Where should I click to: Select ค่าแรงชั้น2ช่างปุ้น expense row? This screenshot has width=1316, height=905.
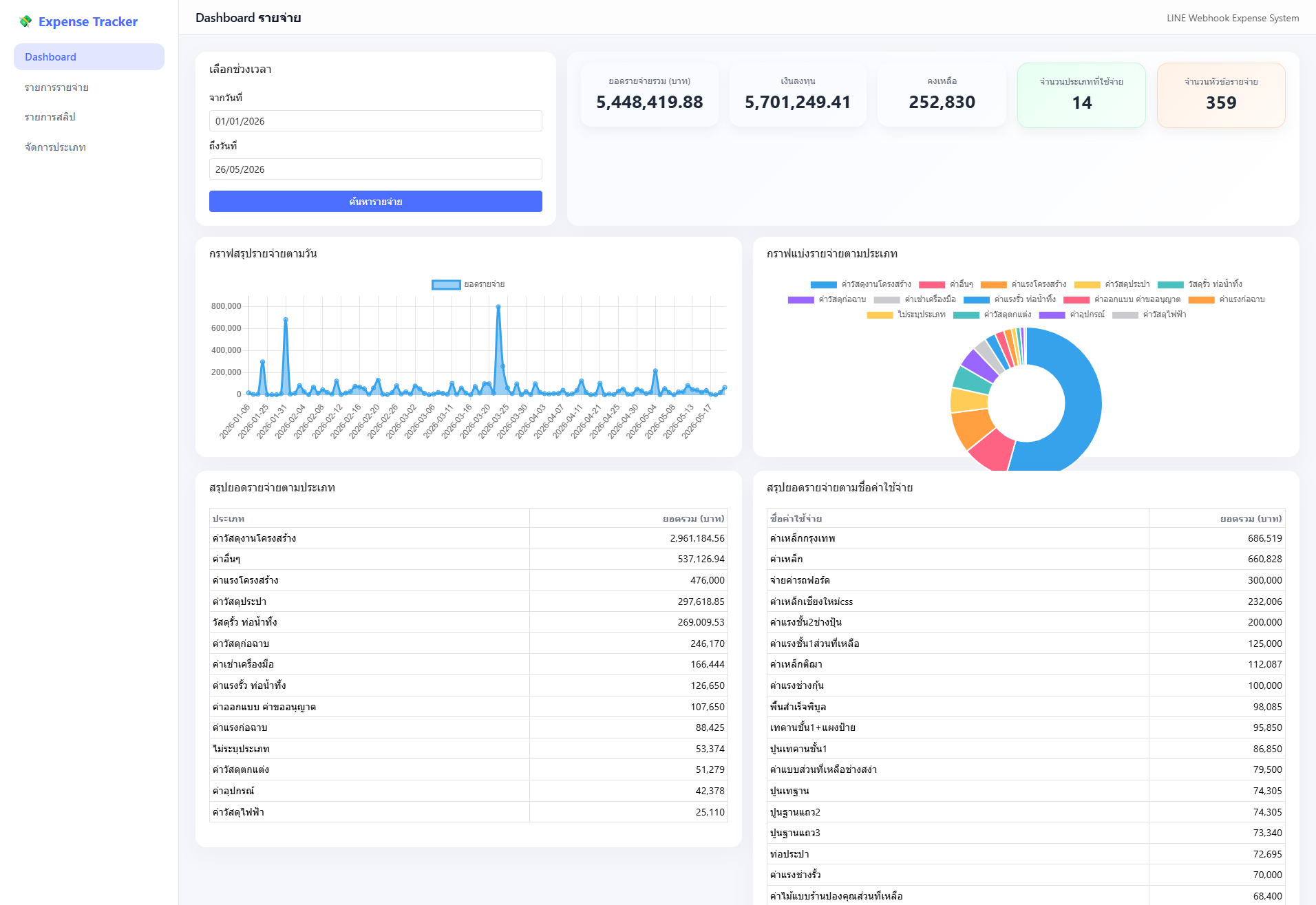(1026, 622)
